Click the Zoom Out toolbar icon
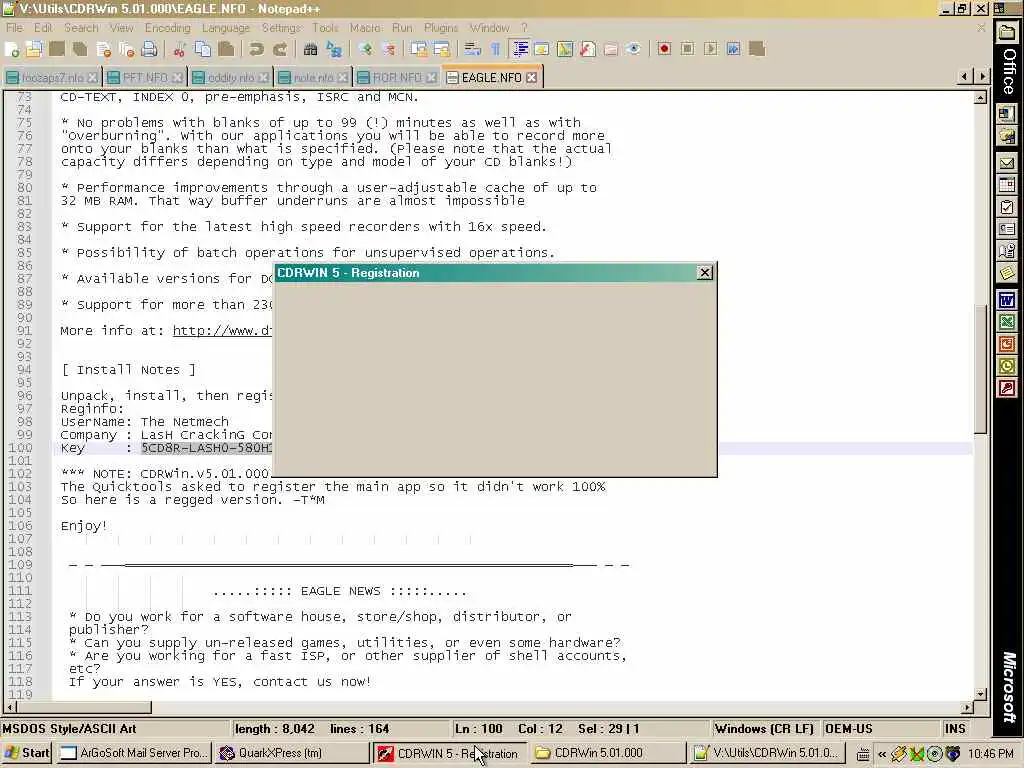The height and width of the screenshot is (768, 1024). pos(388,50)
